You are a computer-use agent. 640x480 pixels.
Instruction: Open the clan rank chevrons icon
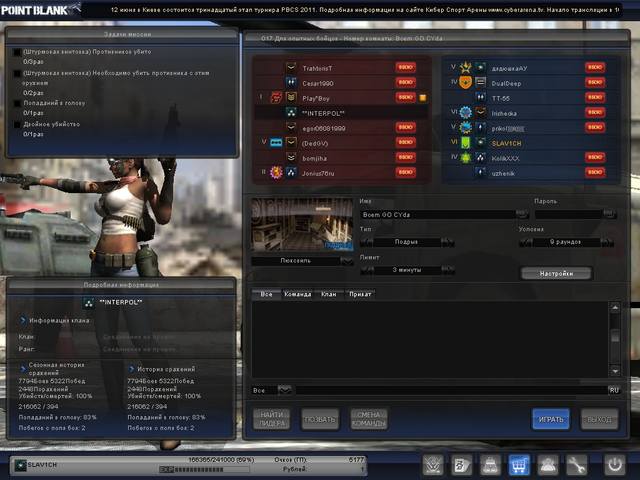click(x=433, y=464)
